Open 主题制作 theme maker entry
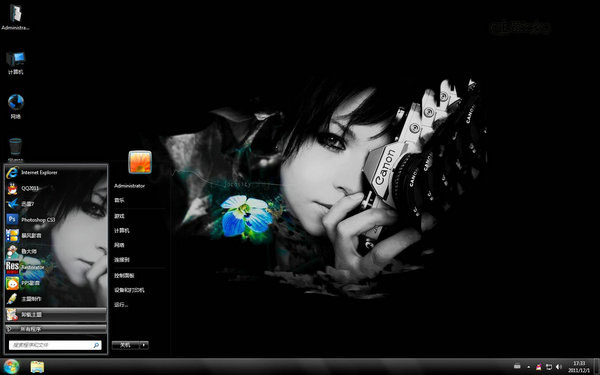 click(x=56, y=298)
